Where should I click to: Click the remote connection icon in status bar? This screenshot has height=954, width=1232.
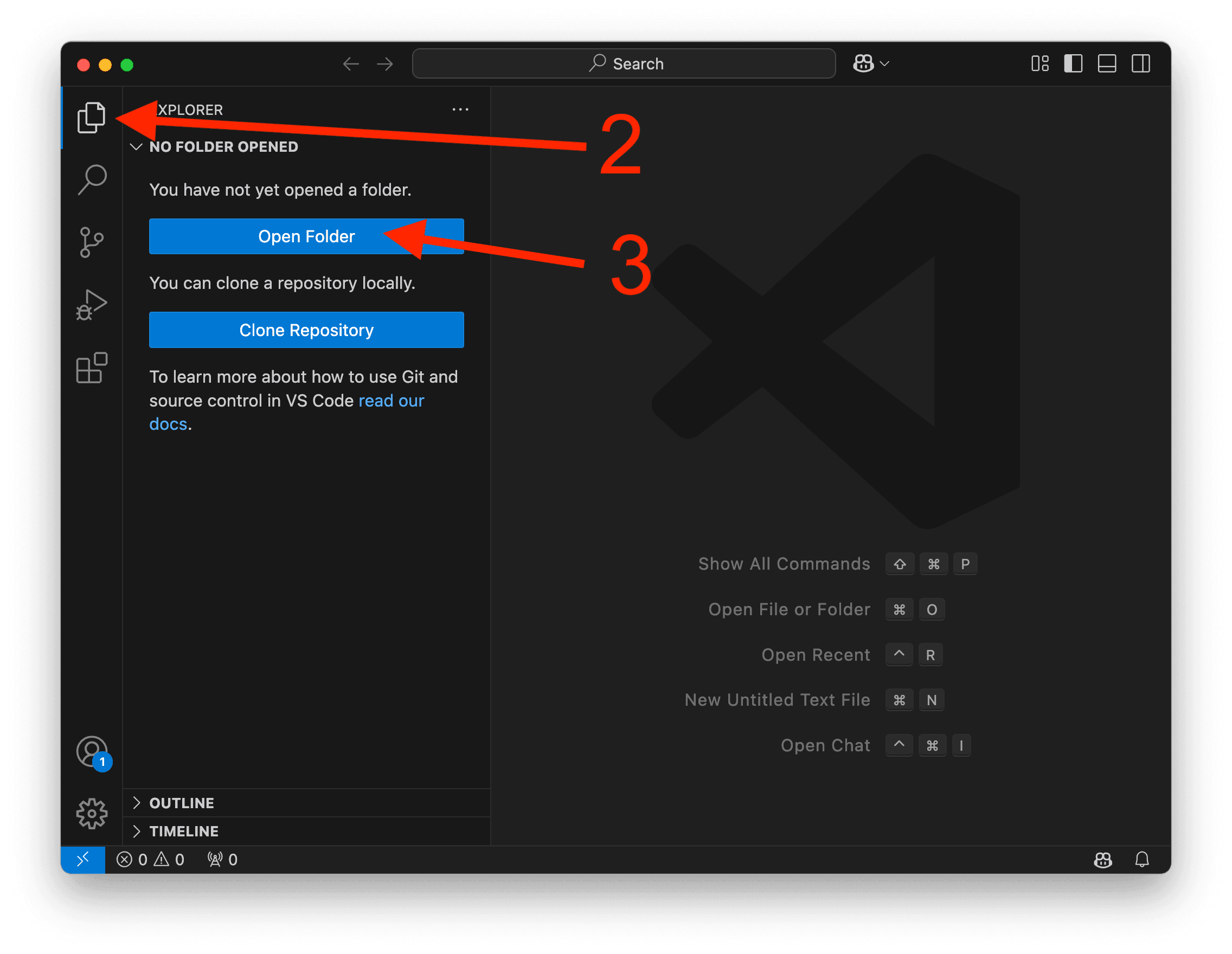coord(83,860)
